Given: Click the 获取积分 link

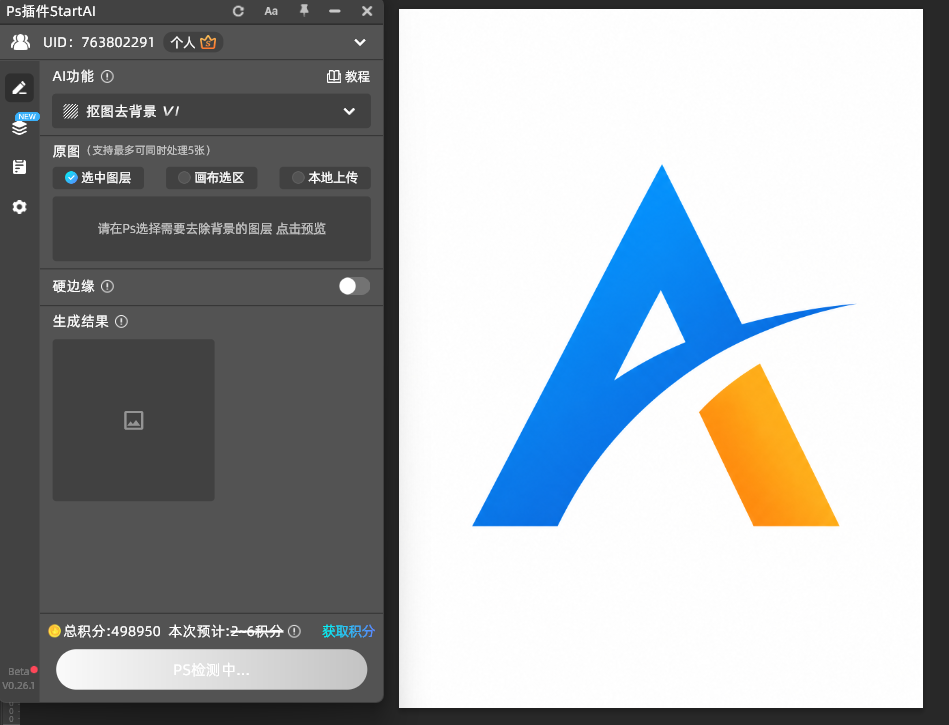Looking at the screenshot, I should click(x=348, y=631).
